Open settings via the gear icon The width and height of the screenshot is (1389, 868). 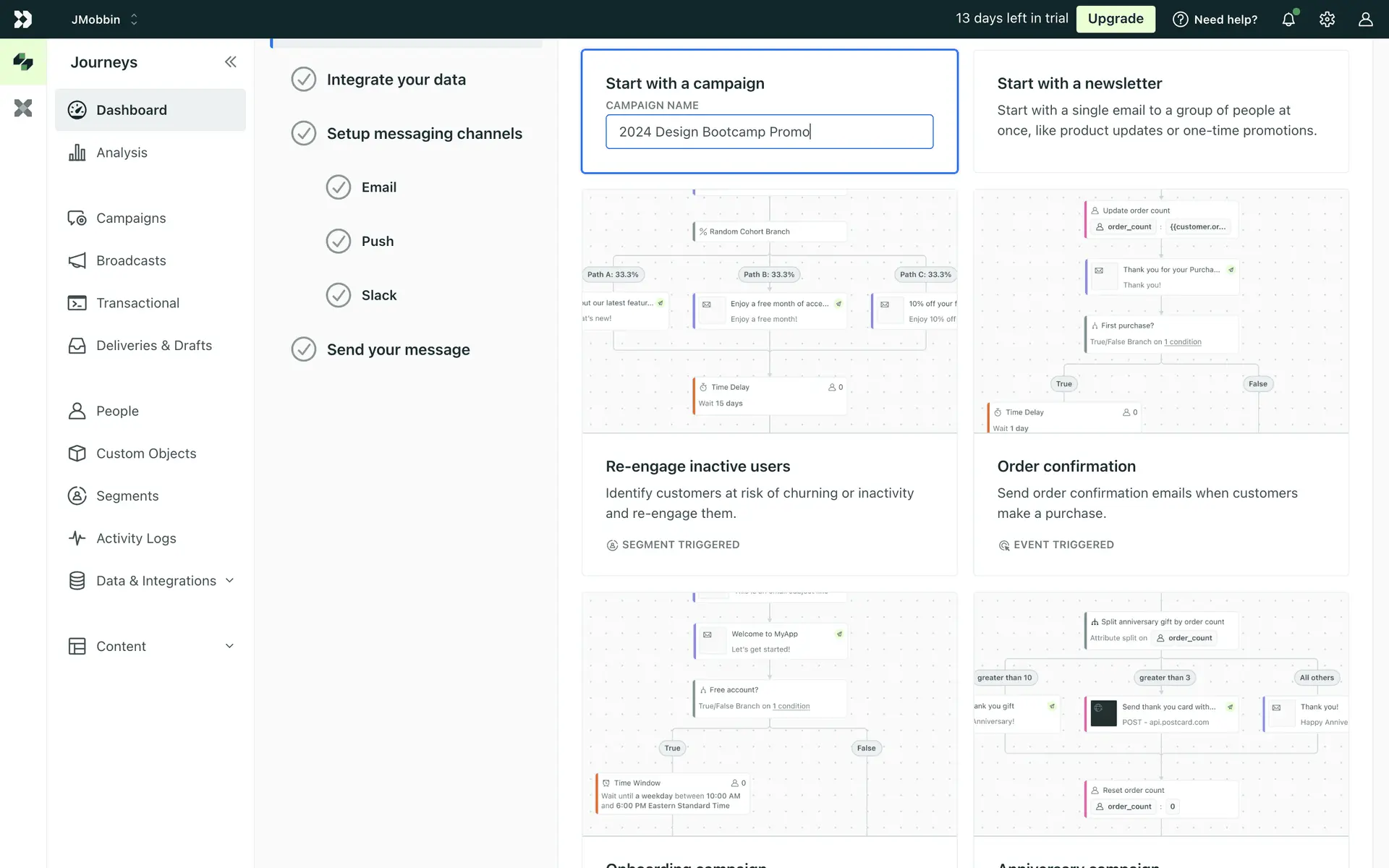click(1327, 20)
